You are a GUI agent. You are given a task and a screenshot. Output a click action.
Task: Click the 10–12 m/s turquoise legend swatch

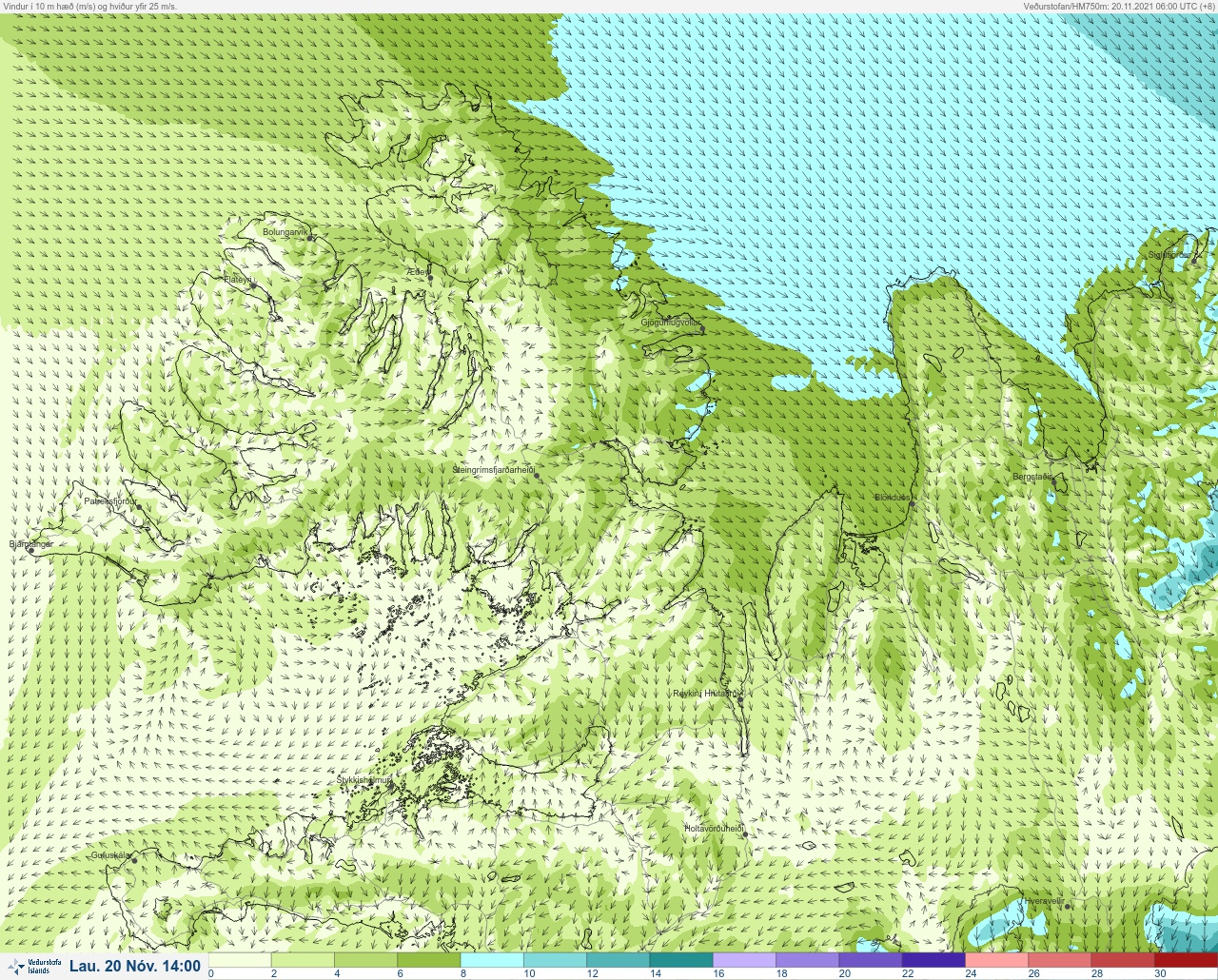(555, 960)
